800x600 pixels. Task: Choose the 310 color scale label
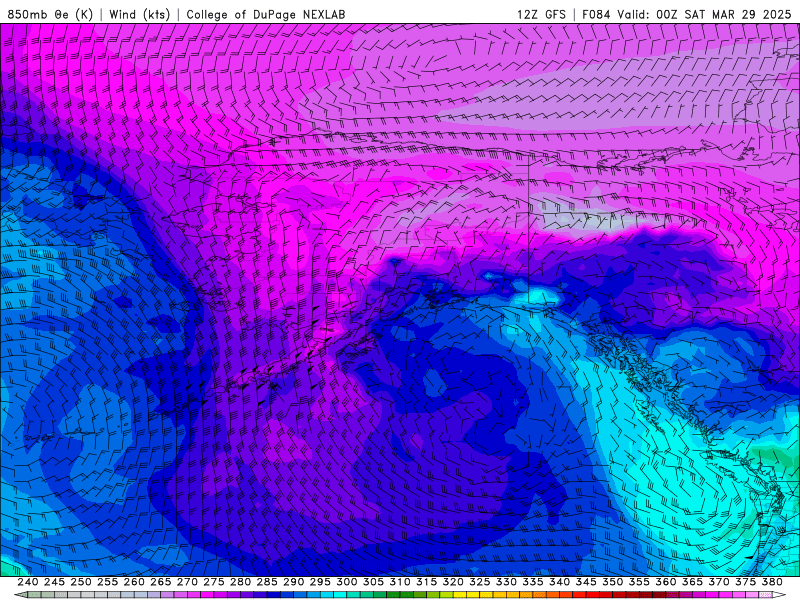[399, 582]
